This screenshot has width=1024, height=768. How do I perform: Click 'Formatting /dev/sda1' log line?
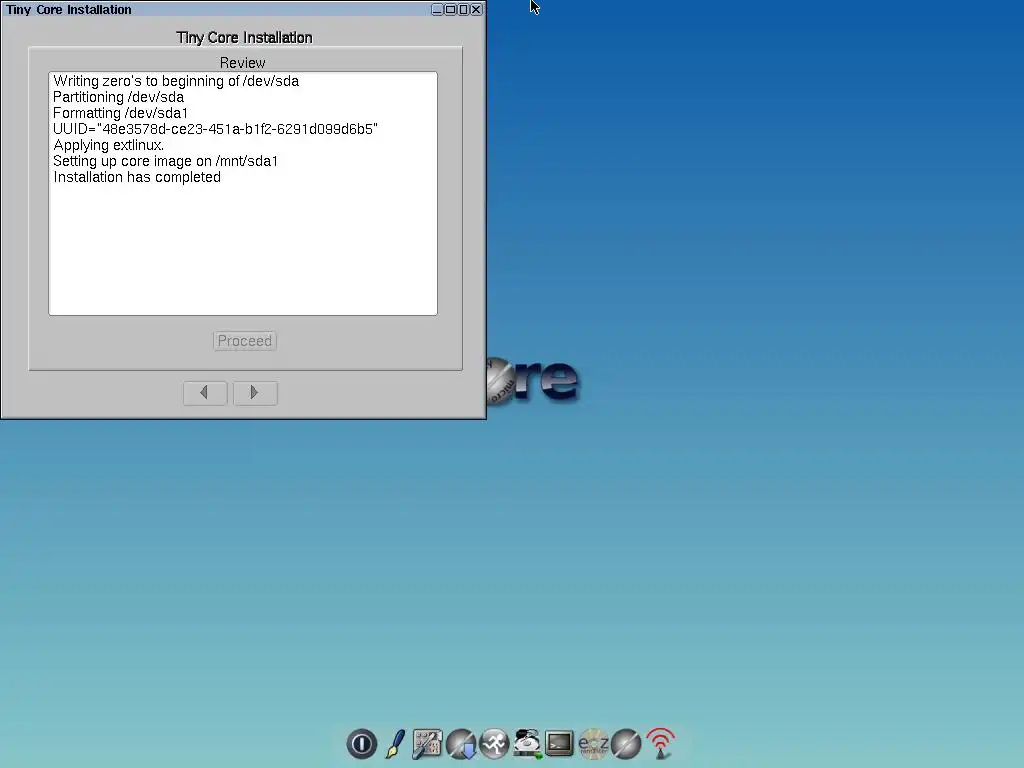tap(120, 113)
